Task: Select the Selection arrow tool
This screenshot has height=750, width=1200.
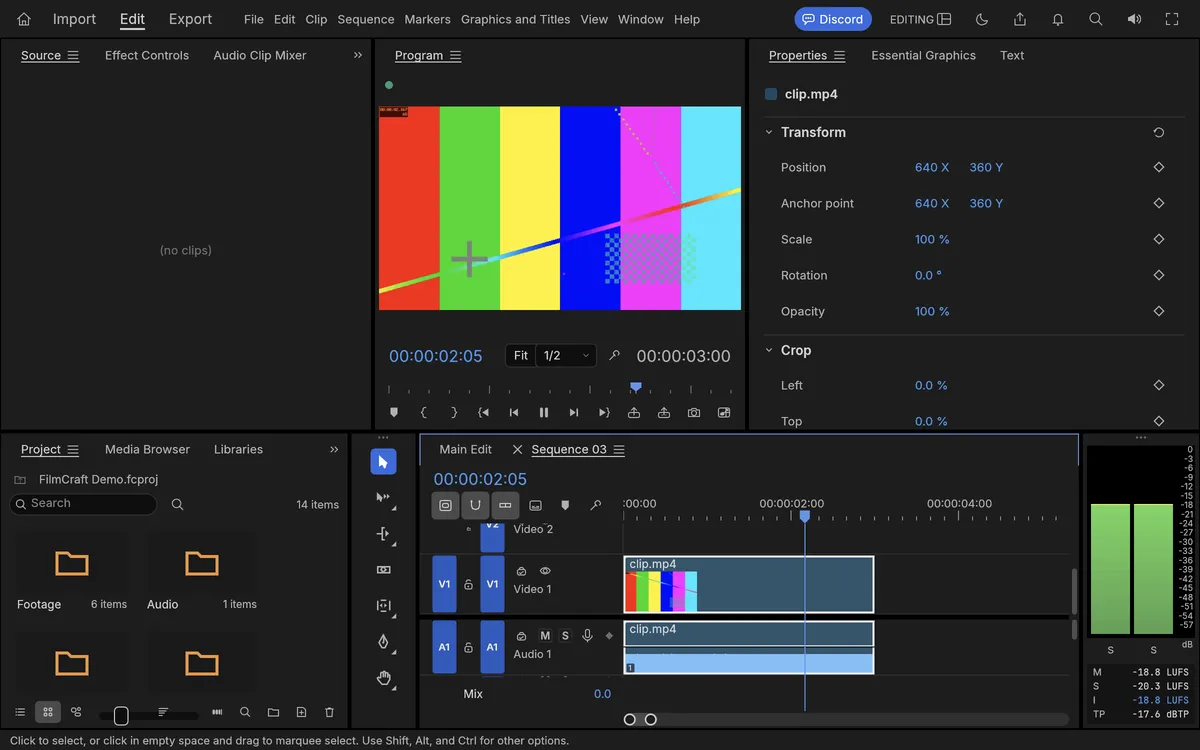Action: pos(383,461)
